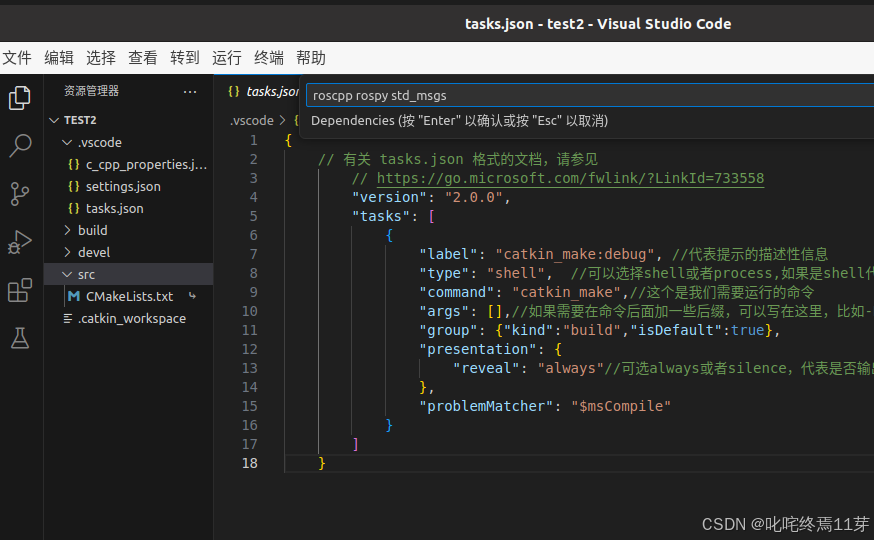This screenshot has height=540, width=874.
Task: Expand the devel folder chevron
Action: [x=67, y=252]
